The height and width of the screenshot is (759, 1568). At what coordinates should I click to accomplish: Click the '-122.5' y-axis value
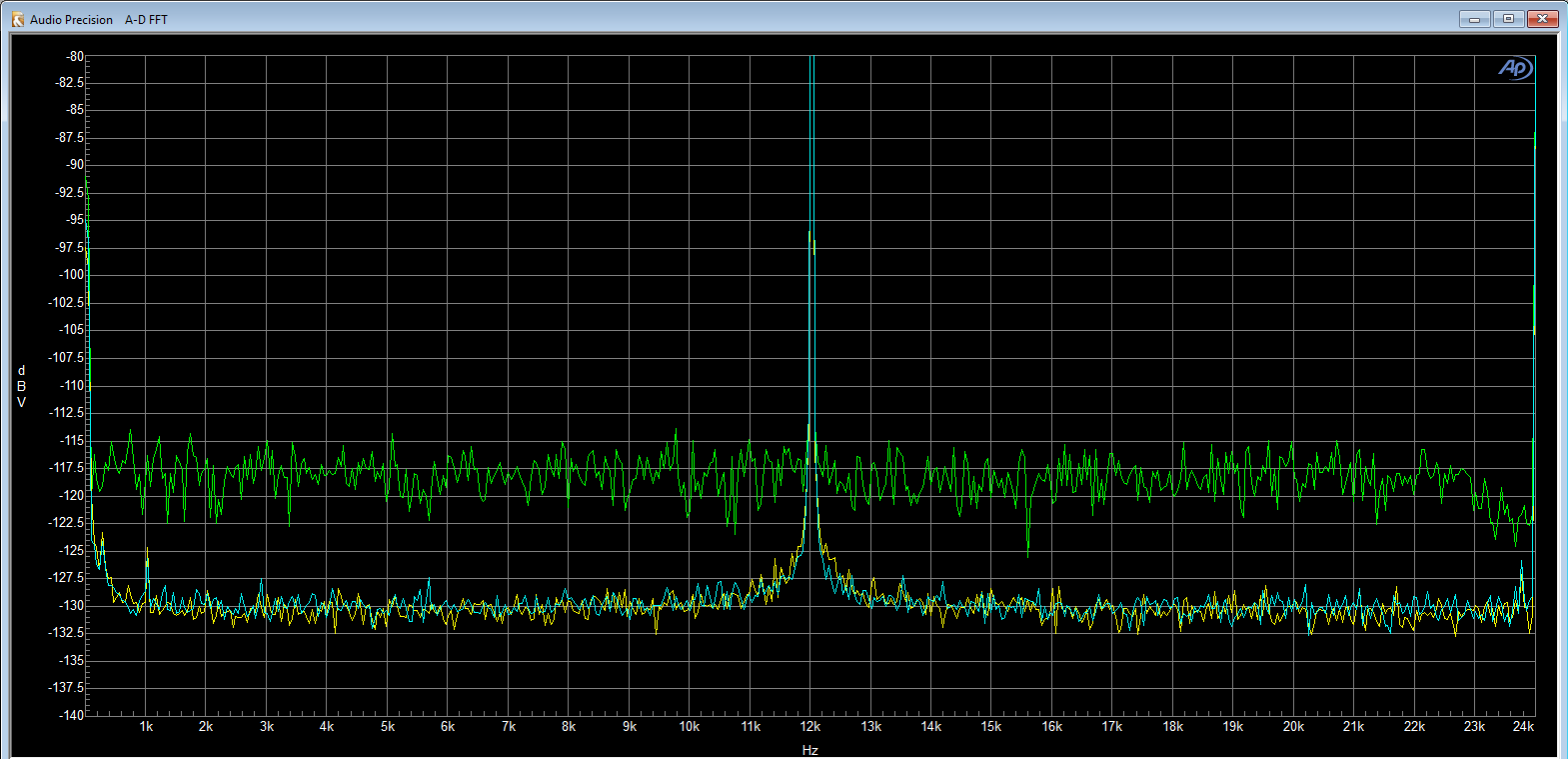coord(67,522)
